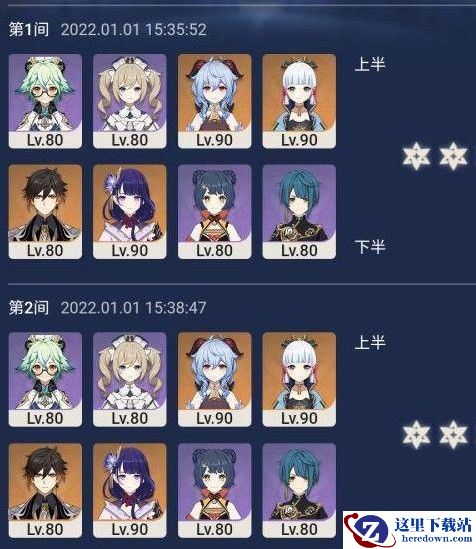
Task: Click Sucrose portrait in Chamber 2 first half
Action: (45, 380)
